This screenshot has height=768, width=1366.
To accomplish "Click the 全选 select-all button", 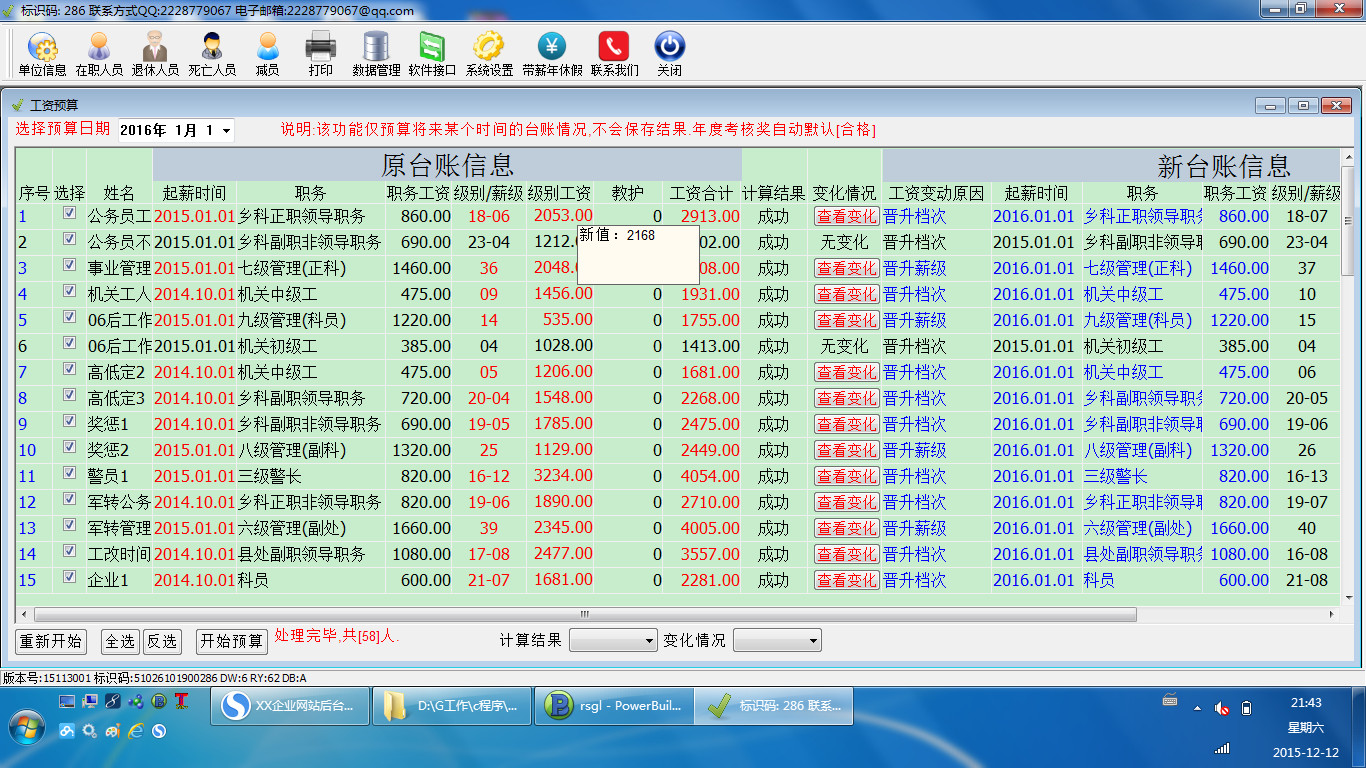I will pos(120,641).
